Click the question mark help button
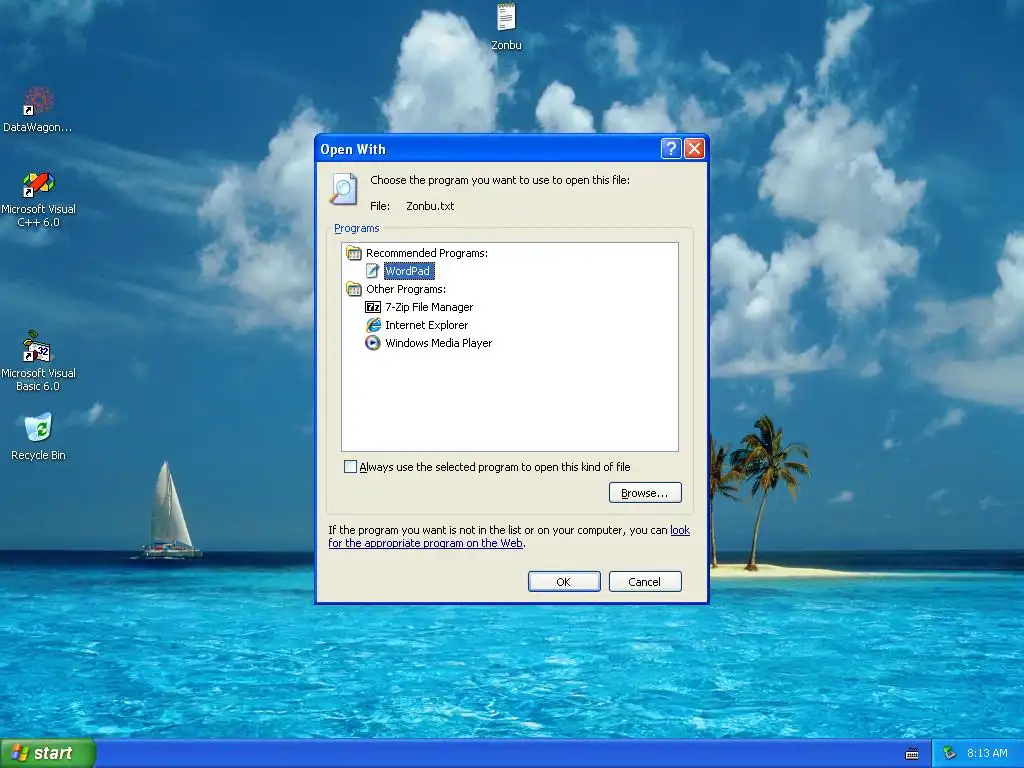The height and width of the screenshot is (768, 1024). pos(671,149)
